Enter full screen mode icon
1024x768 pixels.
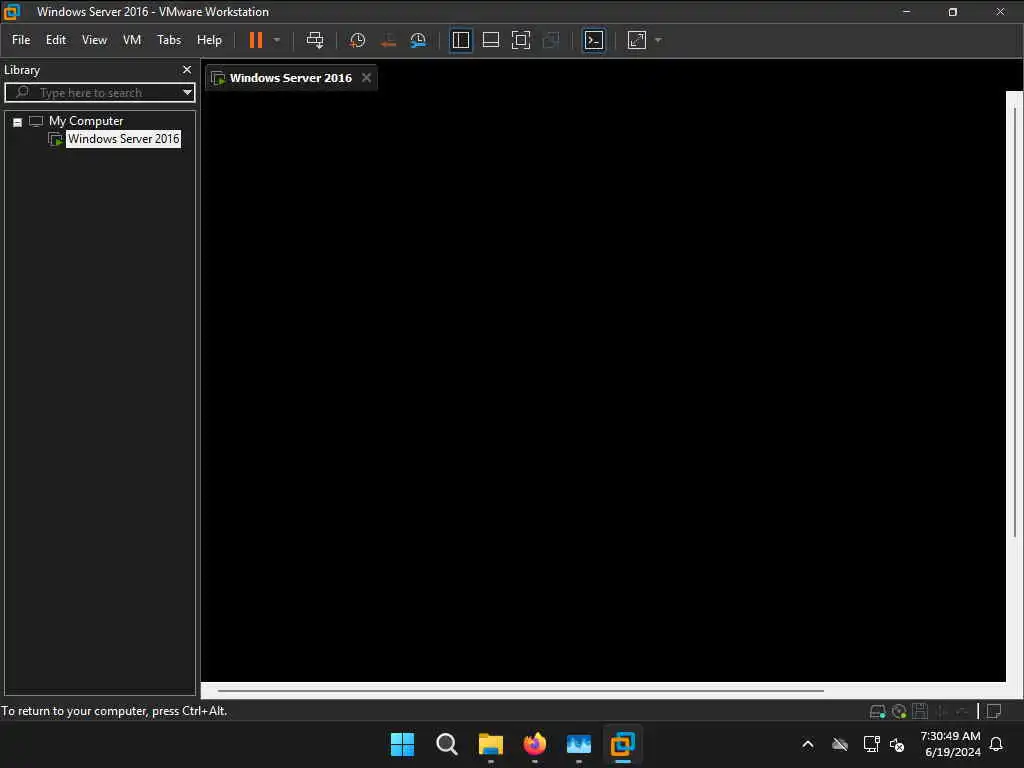point(520,40)
